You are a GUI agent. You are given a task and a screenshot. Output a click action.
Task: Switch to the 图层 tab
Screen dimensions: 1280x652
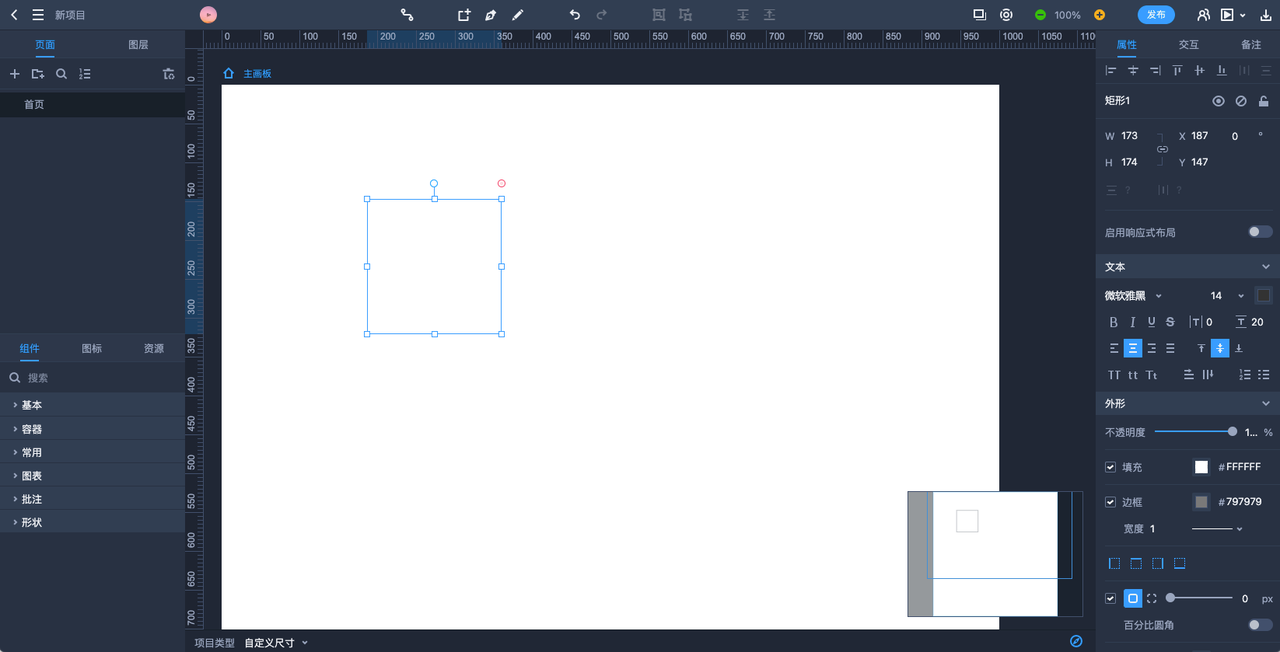(138, 45)
